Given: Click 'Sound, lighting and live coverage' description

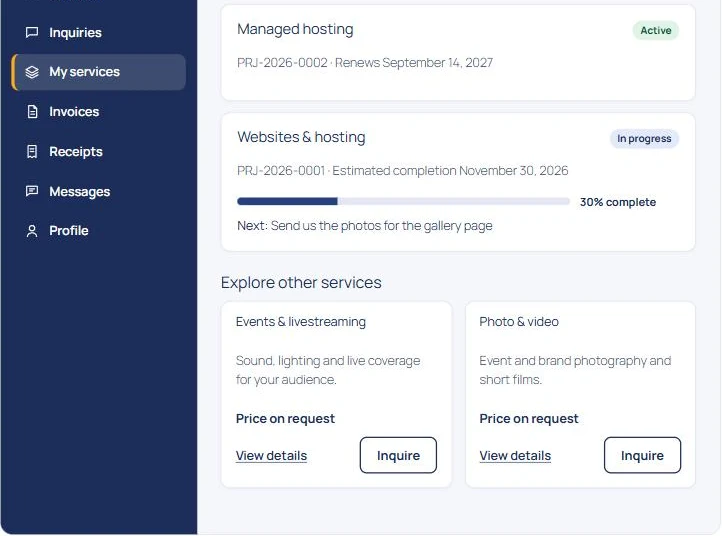Looking at the screenshot, I should point(328,370).
